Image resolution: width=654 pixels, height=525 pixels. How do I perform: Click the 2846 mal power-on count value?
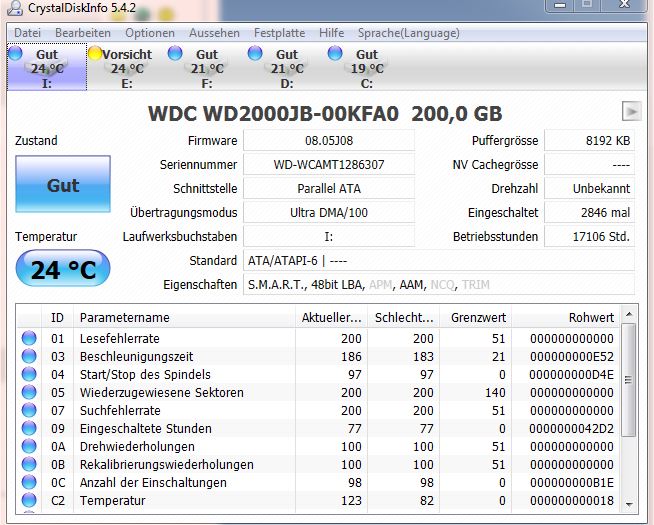(x=590, y=212)
